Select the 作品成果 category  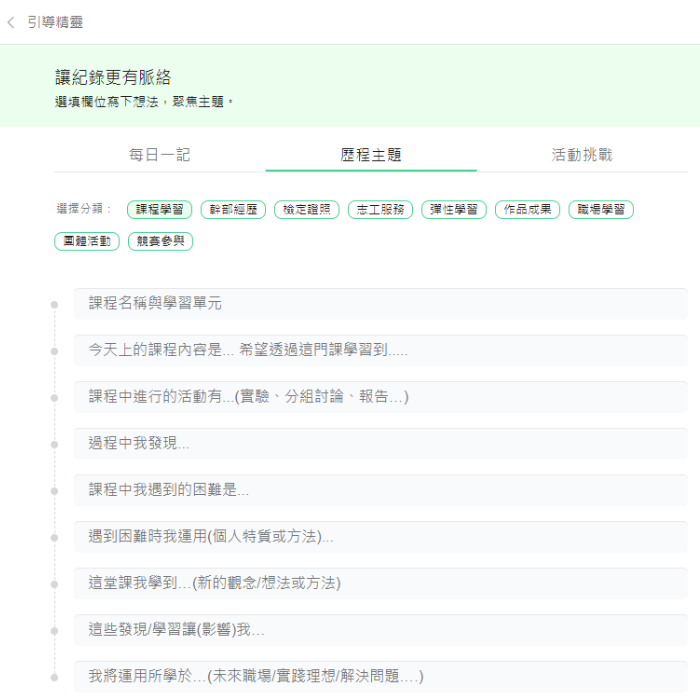click(527, 210)
